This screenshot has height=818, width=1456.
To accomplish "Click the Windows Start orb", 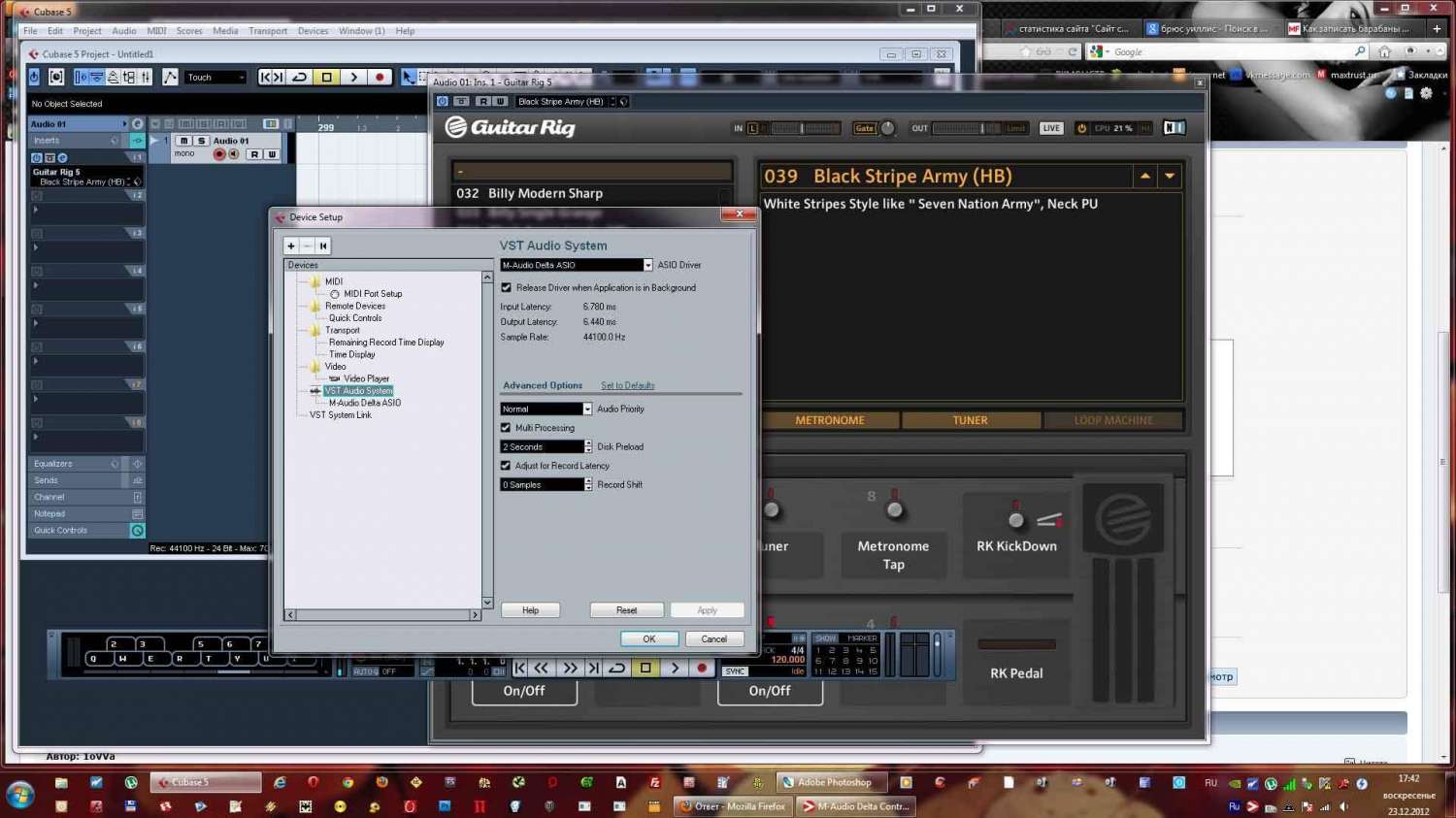I will tap(19, 796).
